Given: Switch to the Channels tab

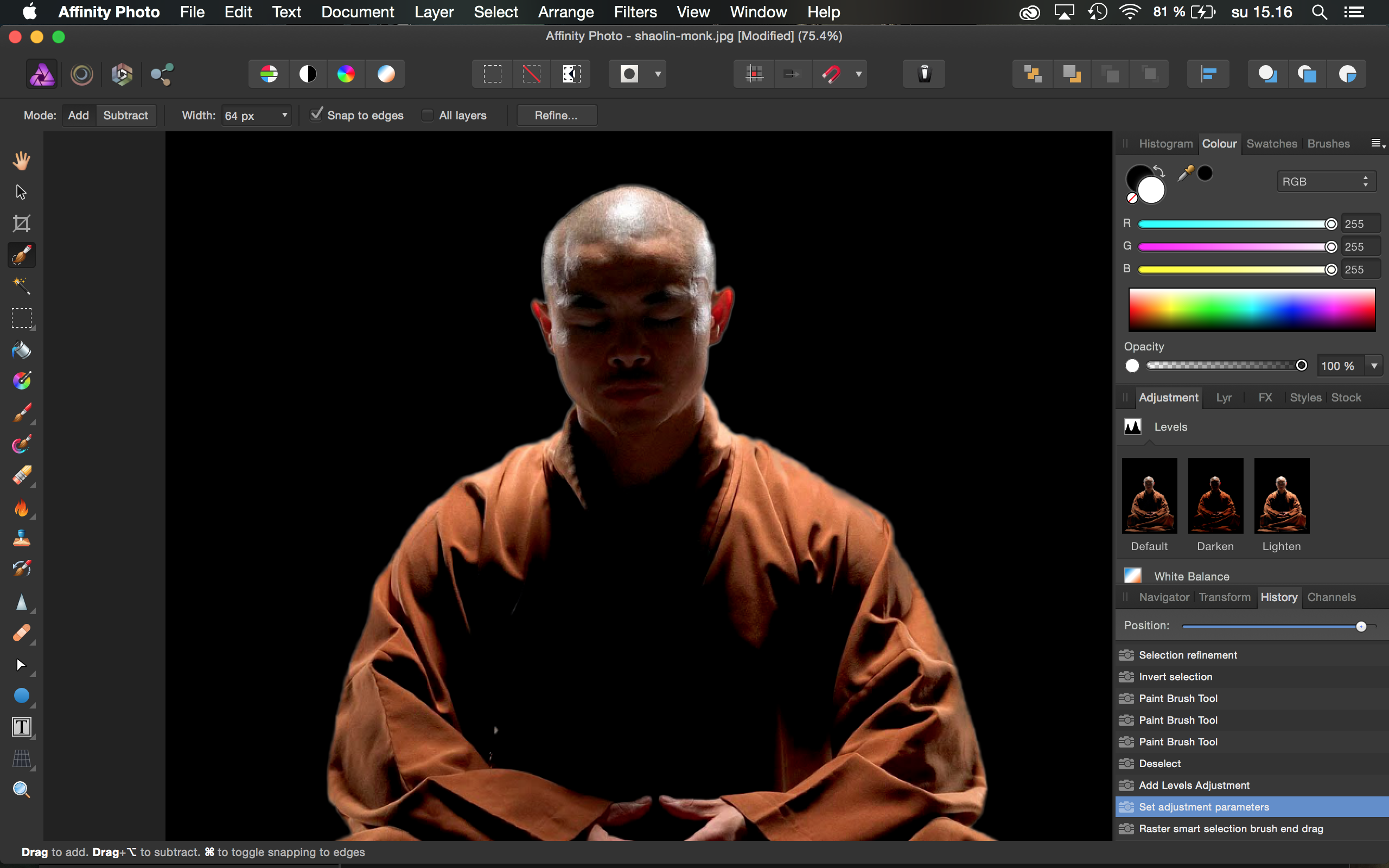Looking at the screenshot, I should (x=1331, y=597).
